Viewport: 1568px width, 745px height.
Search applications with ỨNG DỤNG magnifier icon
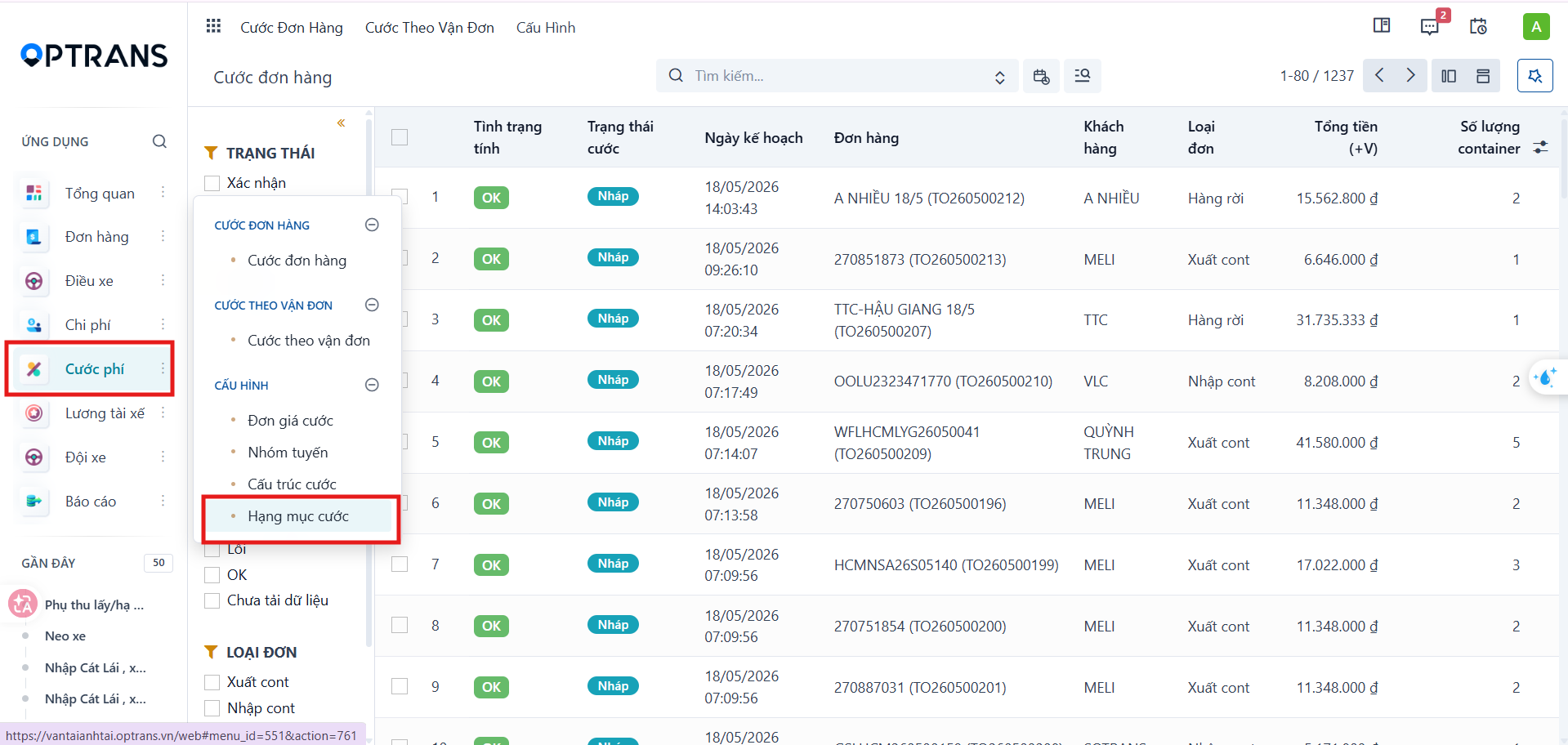coord(159,141)
